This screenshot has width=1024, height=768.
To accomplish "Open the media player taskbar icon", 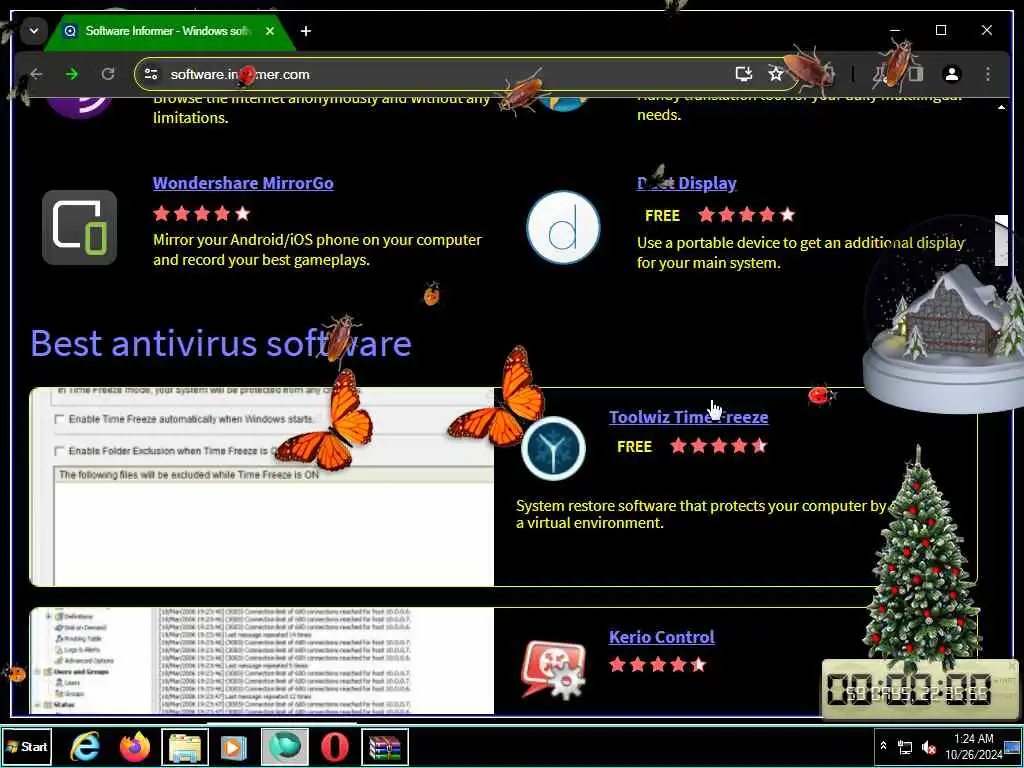I will [234, 747].
